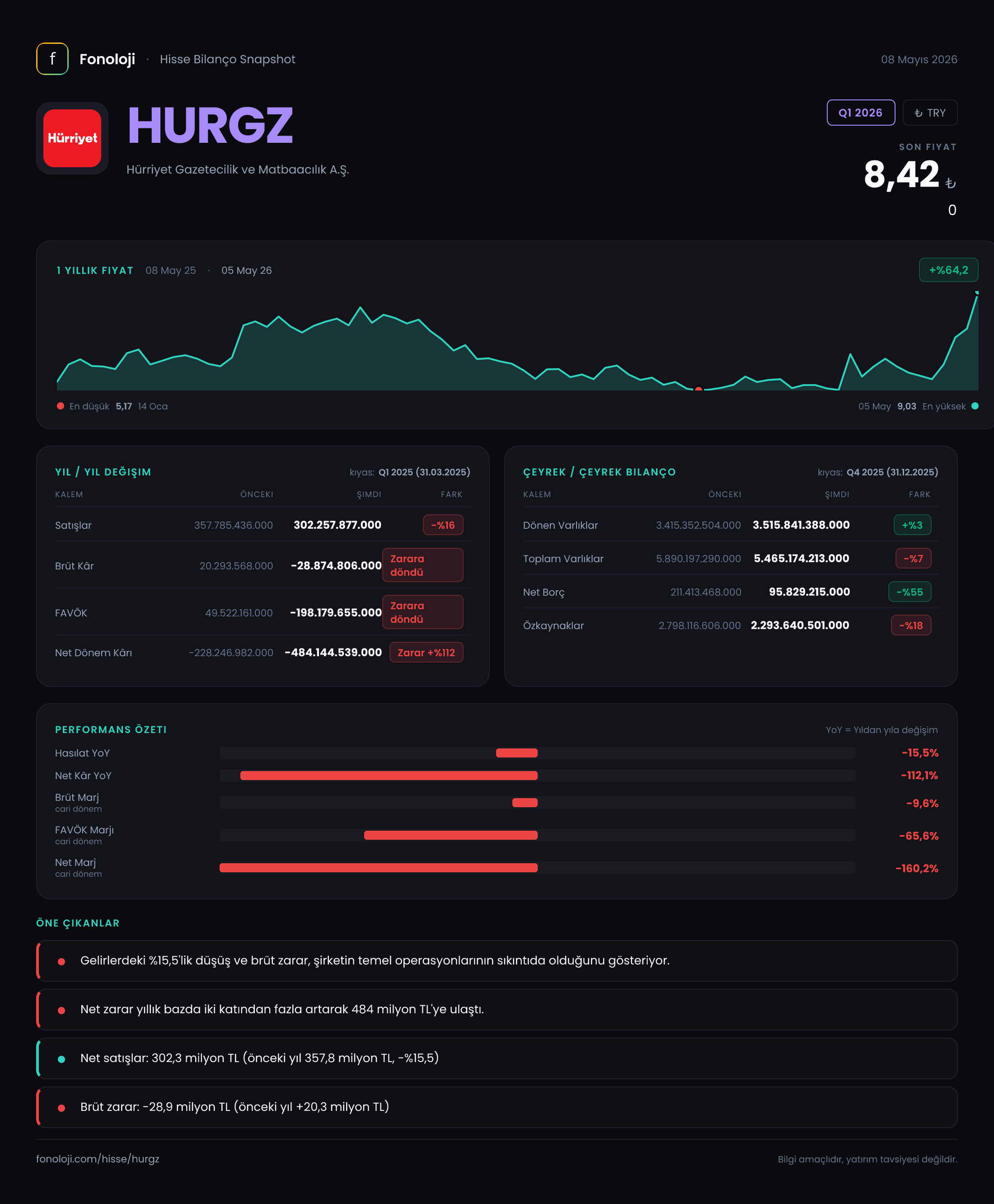The image size is (994, 1204).
Task: Click the -15,5% Hasılat YoY percentage
Action: (919, 753)
